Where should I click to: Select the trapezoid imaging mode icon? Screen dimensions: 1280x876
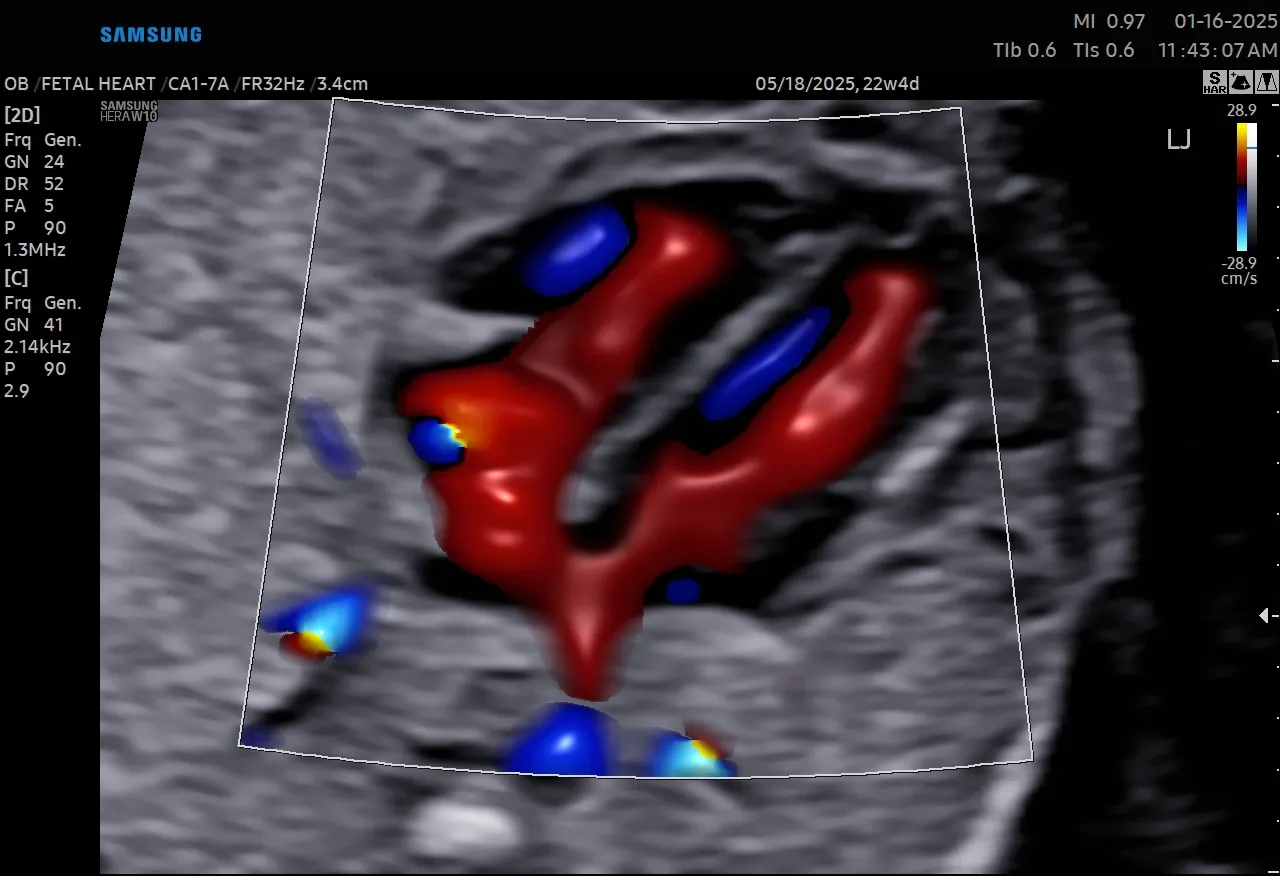pyautogui.click(x=1240, y=82)
